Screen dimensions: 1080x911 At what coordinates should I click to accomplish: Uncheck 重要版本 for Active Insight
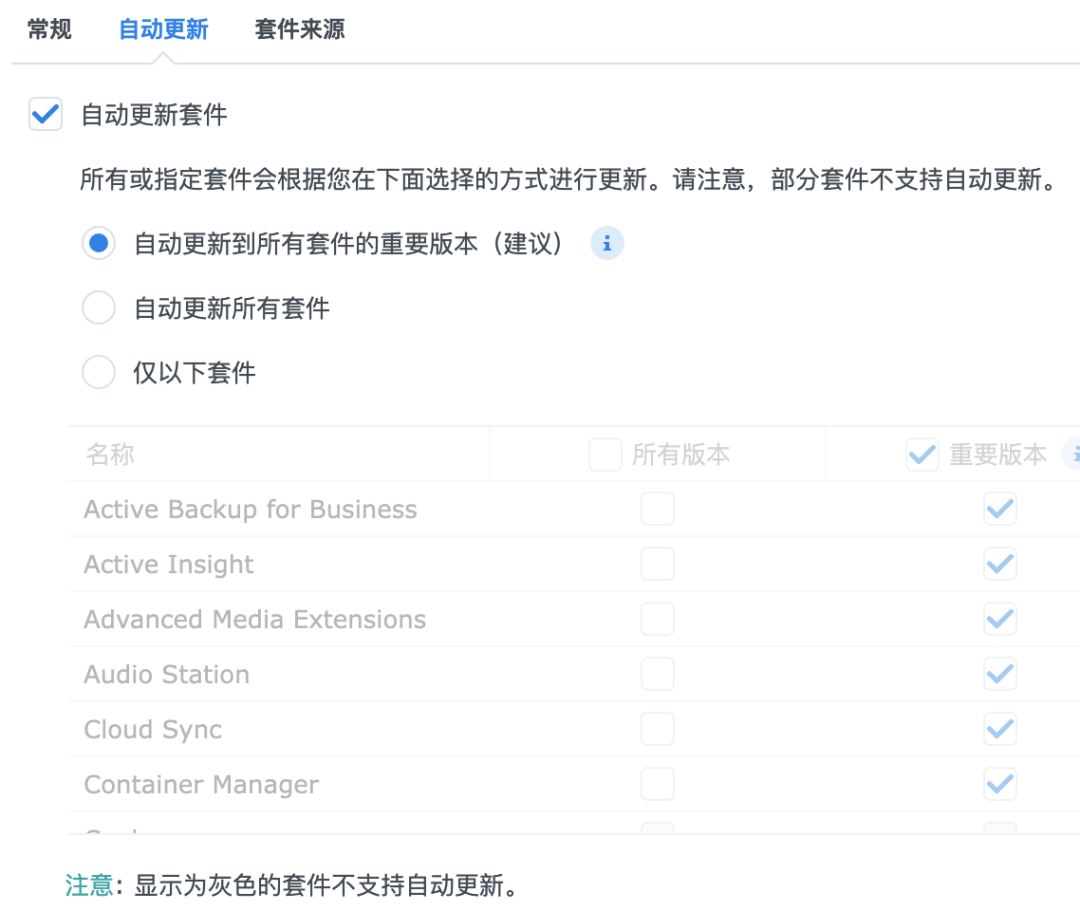1000,564
